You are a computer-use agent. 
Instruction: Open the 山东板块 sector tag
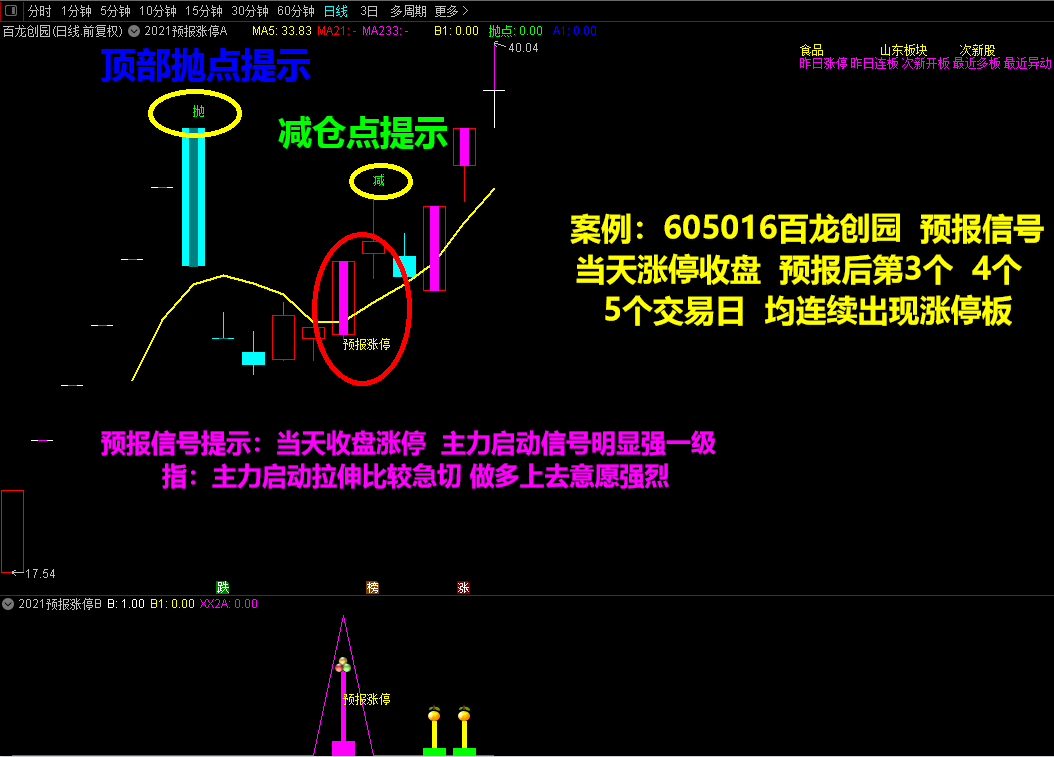pos(903,50)
